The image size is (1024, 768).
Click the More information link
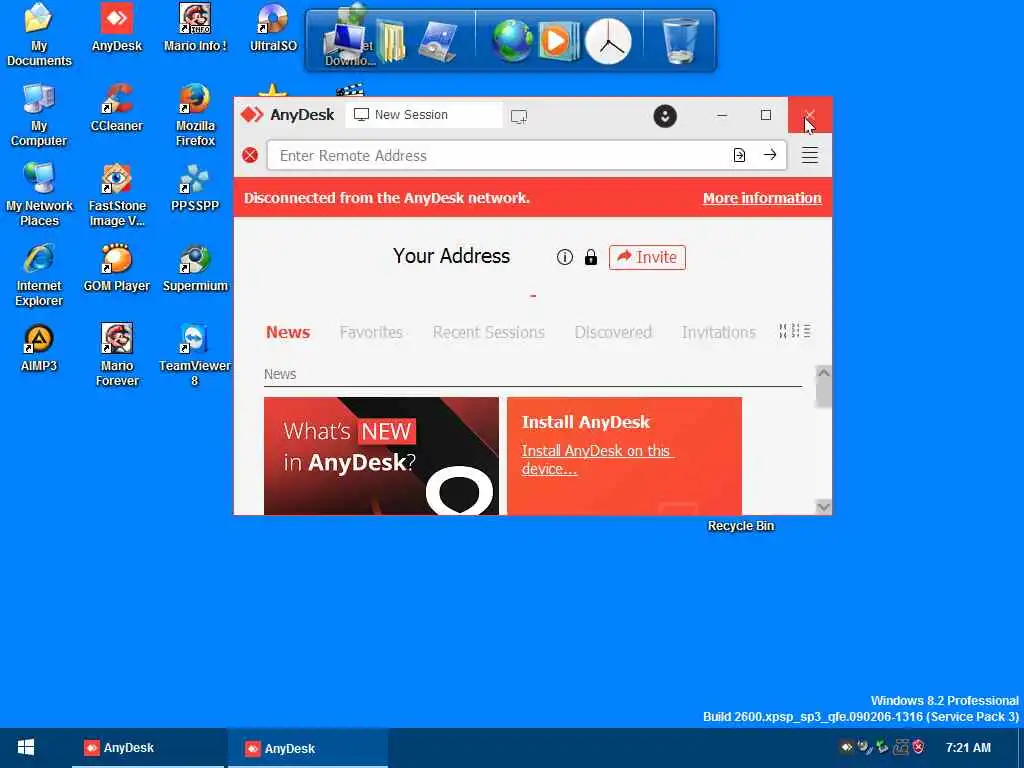[x=762, y=198]
